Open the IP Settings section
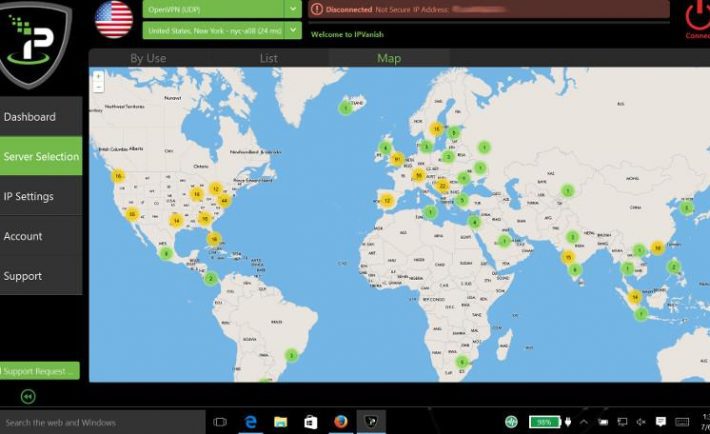The image size is (710, 434). pyautogui.click(x=40, y=196)
